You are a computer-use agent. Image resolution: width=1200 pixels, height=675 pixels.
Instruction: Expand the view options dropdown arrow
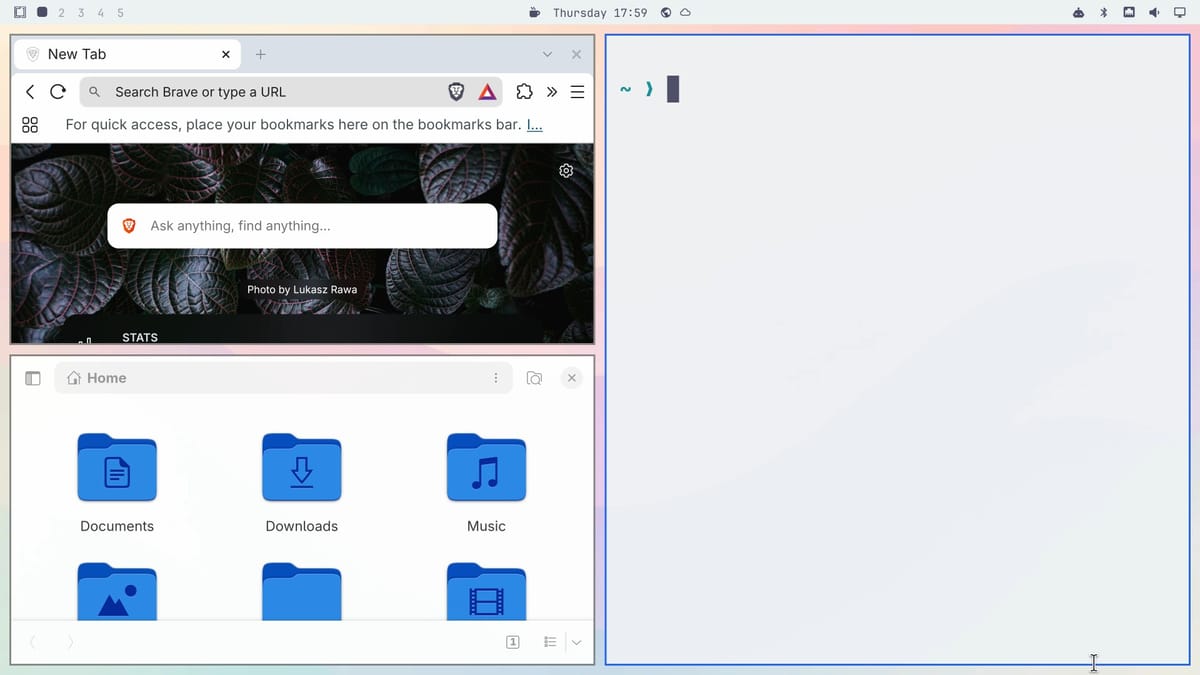(576, 642)
